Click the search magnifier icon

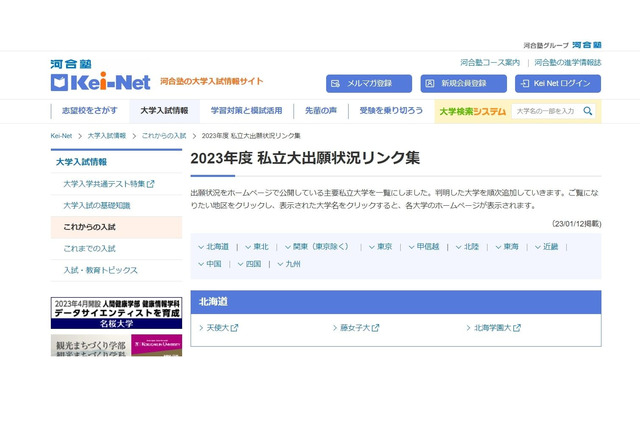pos(588,111)
